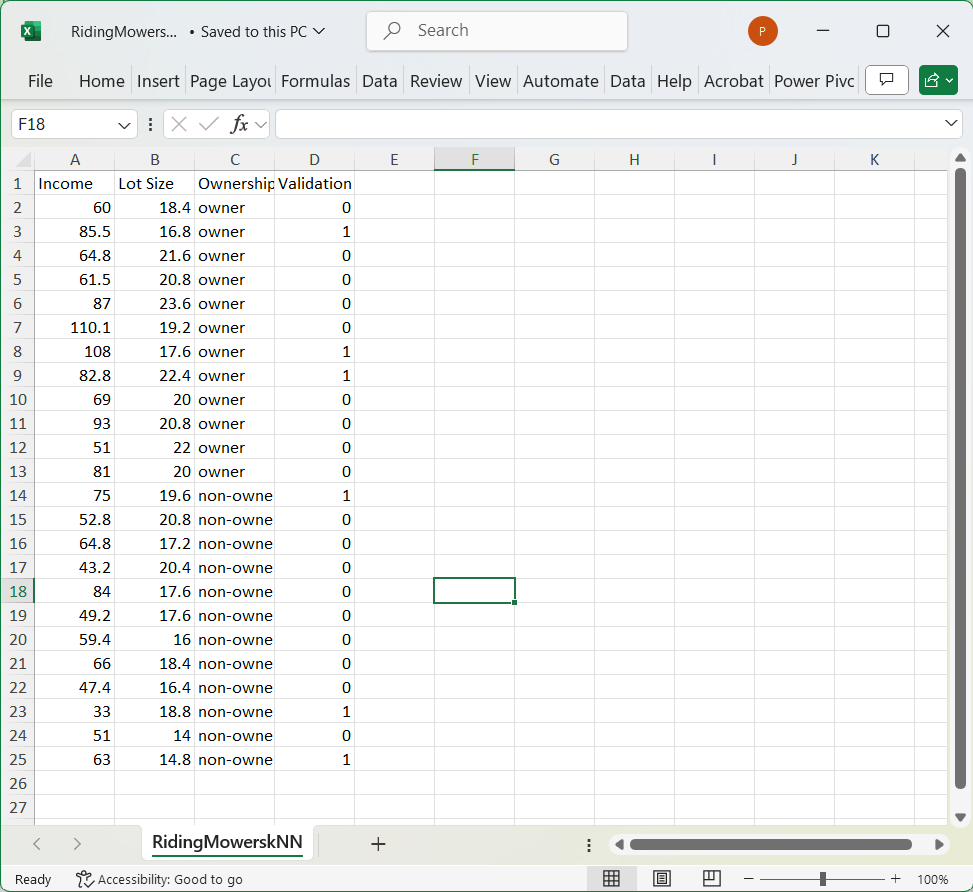The height and width of the screenshot is (892, 973).
Task: Click the new sheet plus icon
Action: click(x=378, y=844)
